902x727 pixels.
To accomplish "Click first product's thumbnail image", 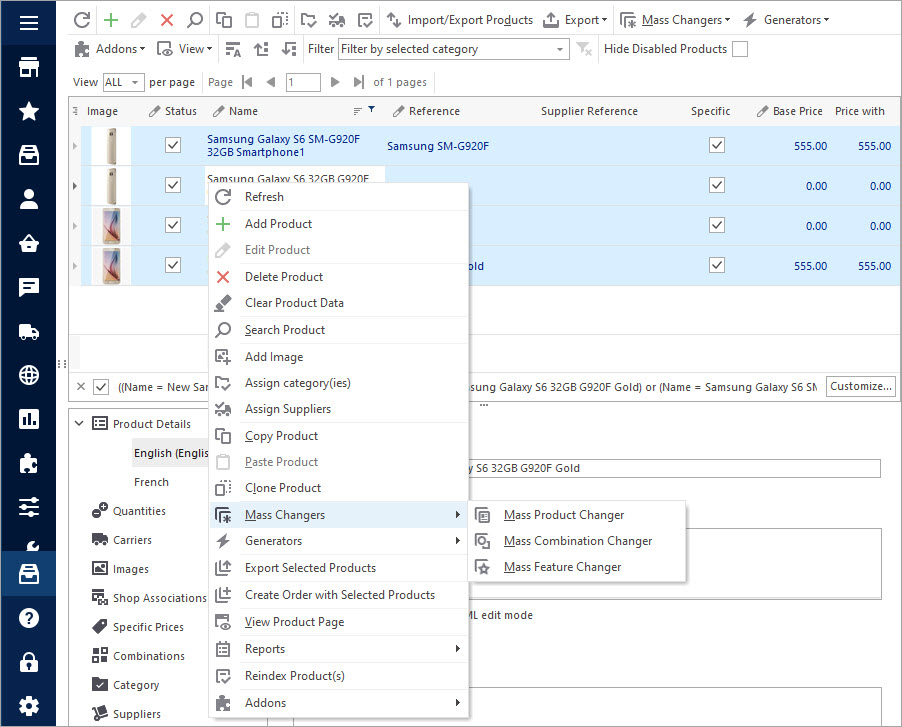I will pyautogui.click(x=111, y=146).
